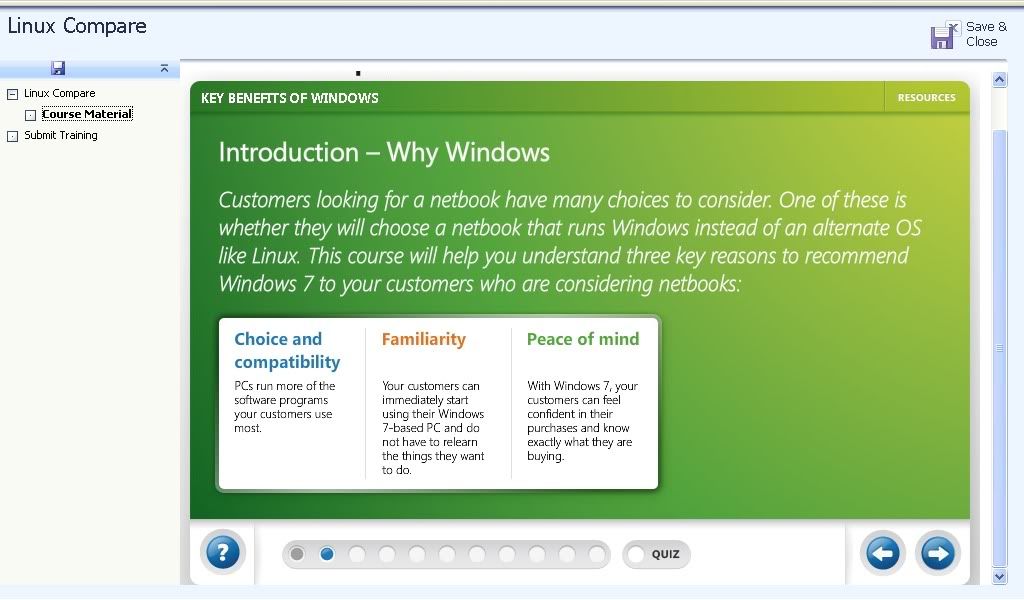Viewport: 1024px width, 600px height.
Task: Click the scroll up arrow of the vertical scrollbar
Action: click(x=999, y=80)
